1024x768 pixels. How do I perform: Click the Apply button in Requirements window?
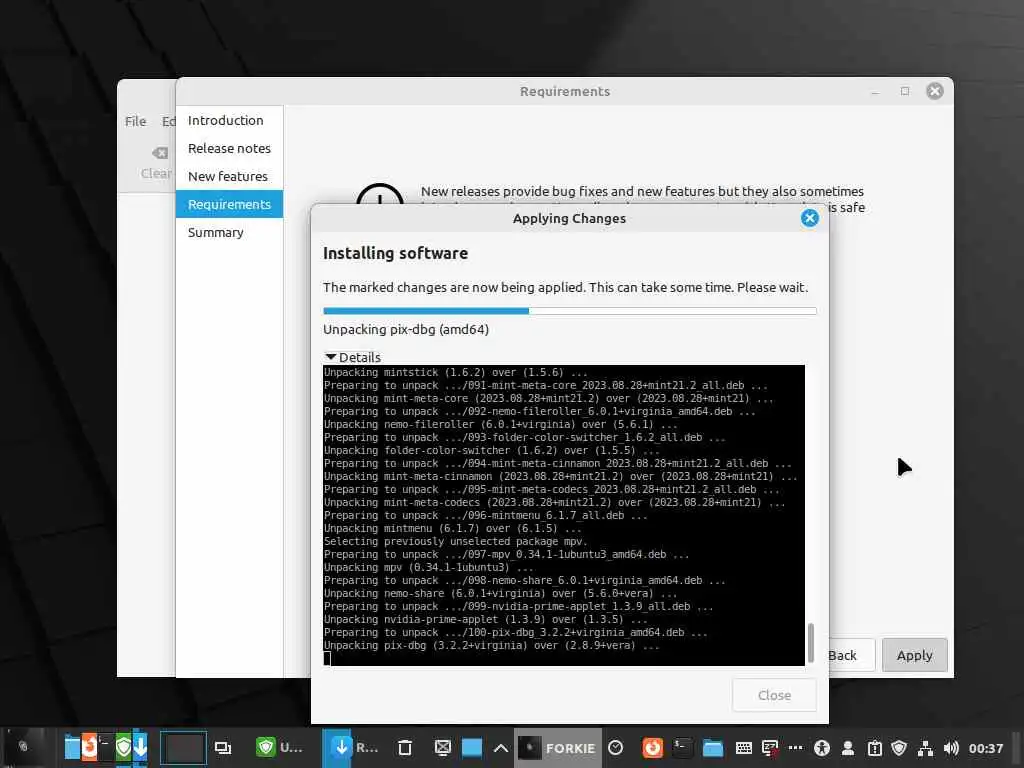click(x=914, y=655)
